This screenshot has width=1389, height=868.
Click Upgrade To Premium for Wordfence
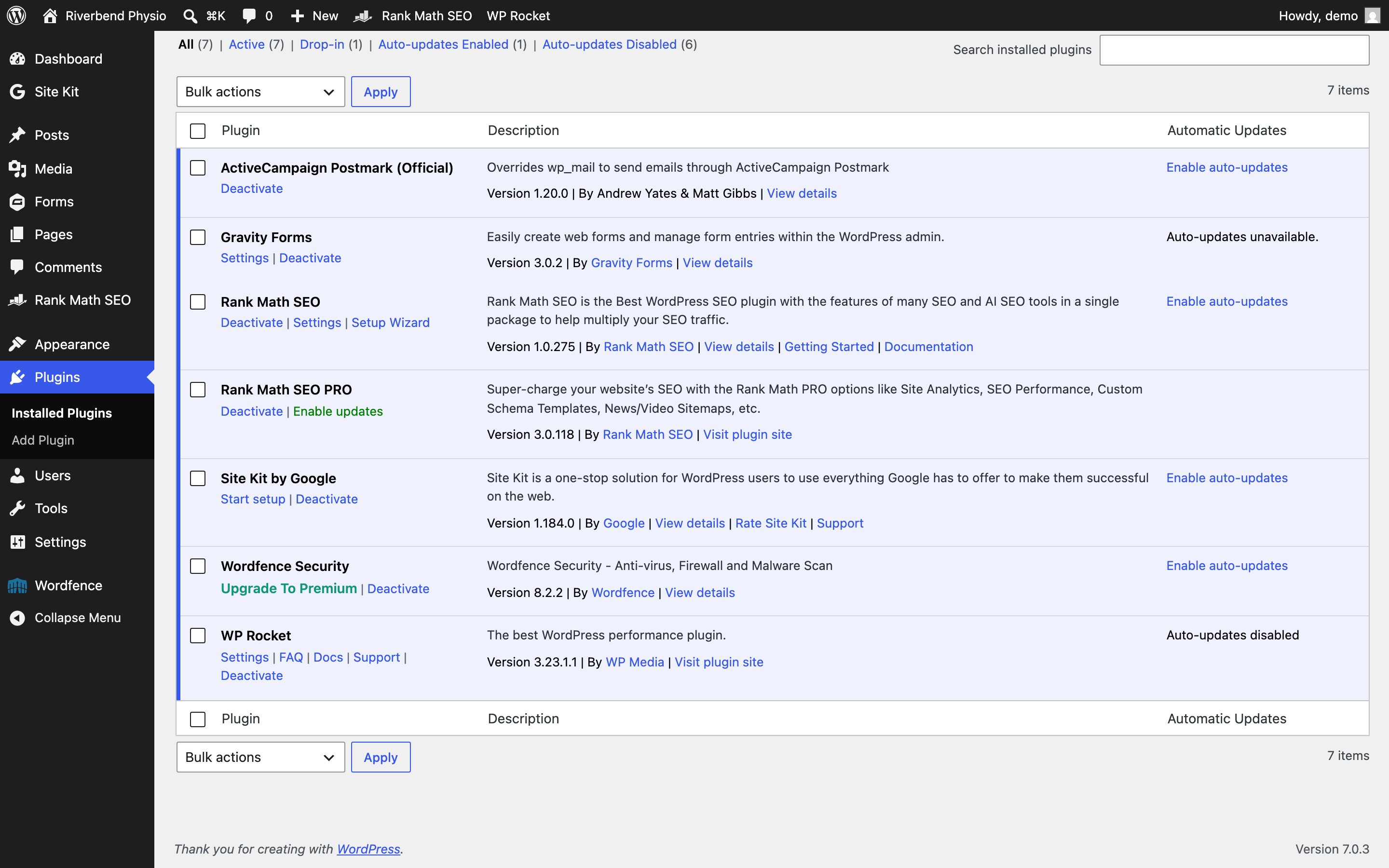click(x=289, y=588)
